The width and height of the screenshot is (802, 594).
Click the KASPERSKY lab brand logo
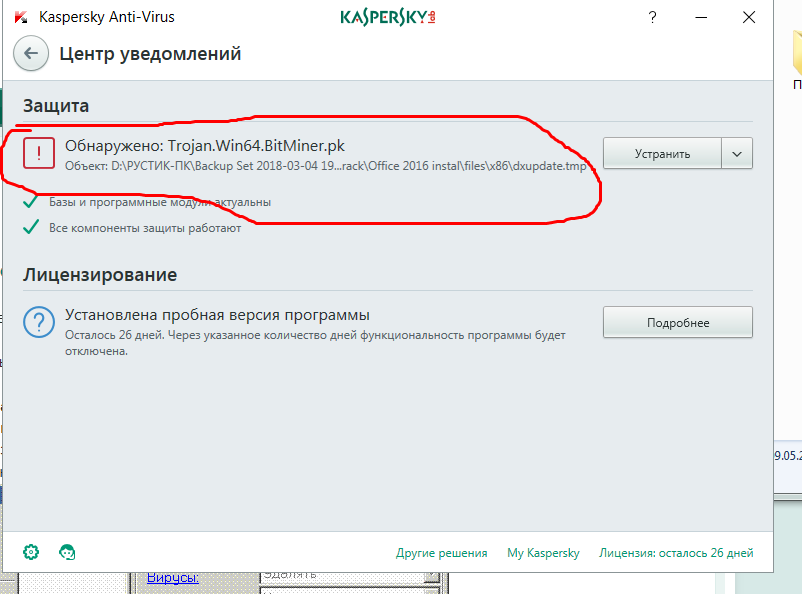point(388,17)
